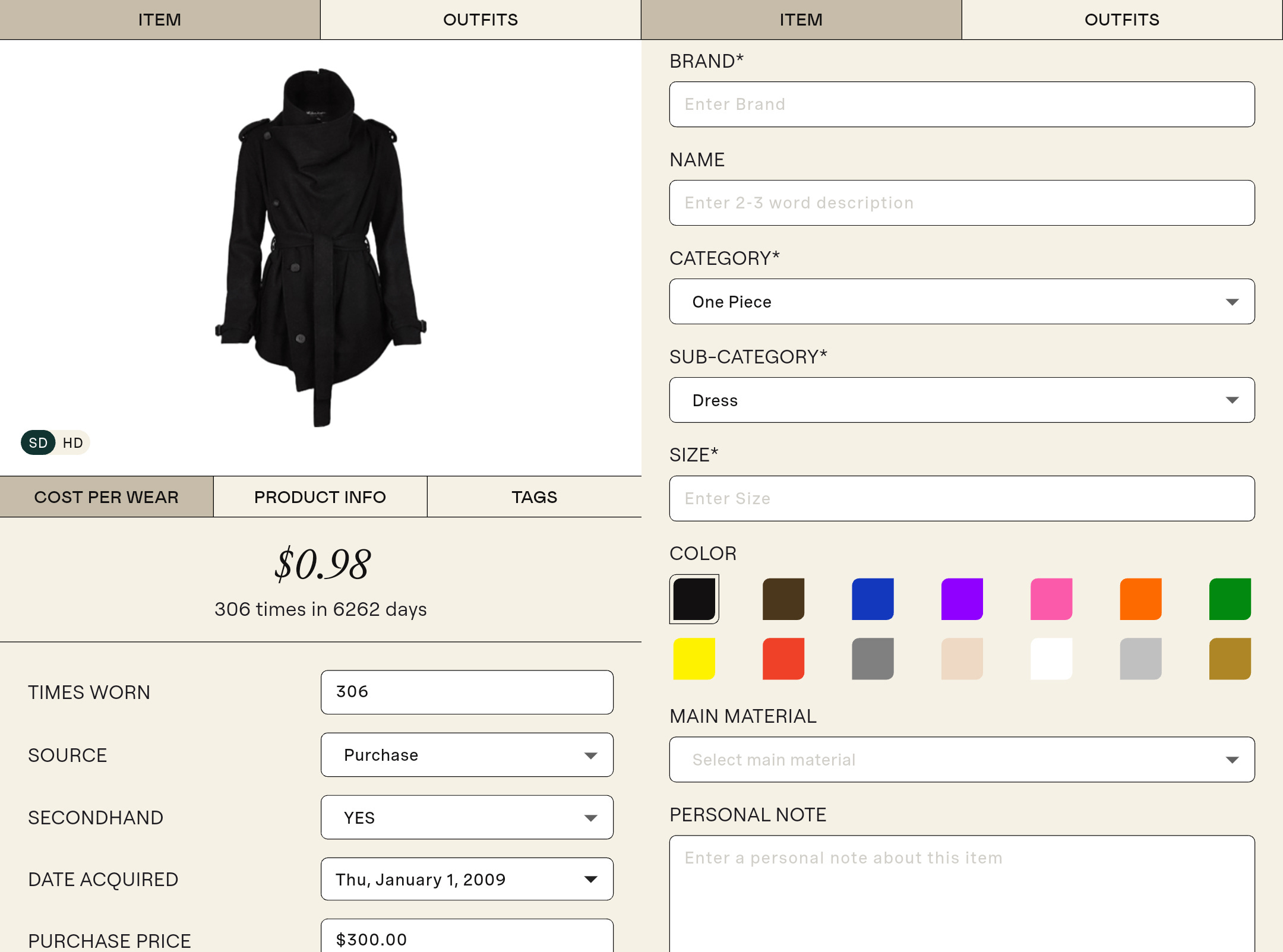Select the pink color swatch
The width and height of the screenshot is (1283, 952).
click(x=1051, y=599)
